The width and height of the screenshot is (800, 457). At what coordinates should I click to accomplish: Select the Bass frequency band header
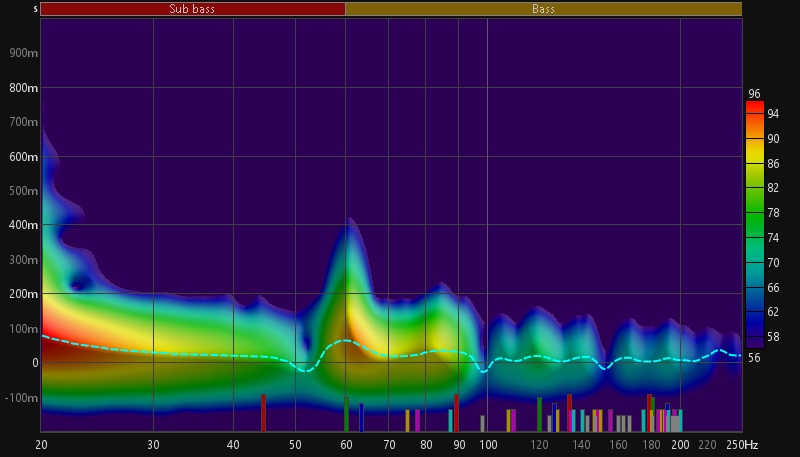(543, 9)
